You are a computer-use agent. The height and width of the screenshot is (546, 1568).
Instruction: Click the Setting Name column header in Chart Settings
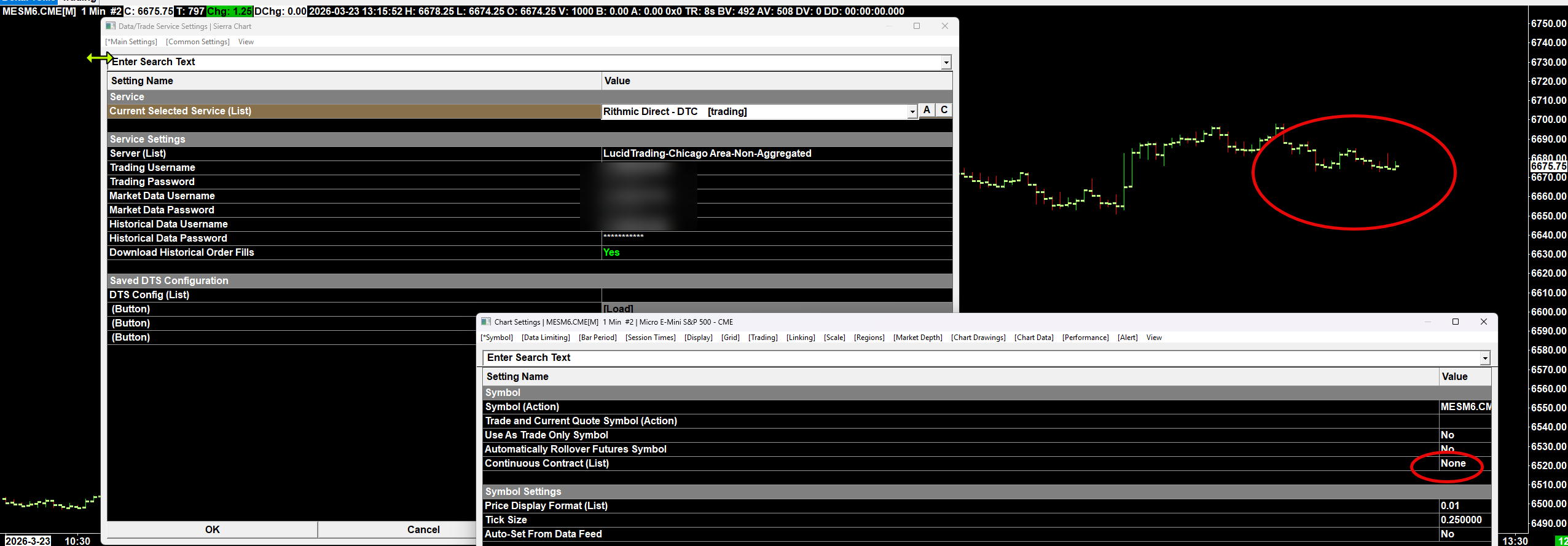(x=961, y=377)
